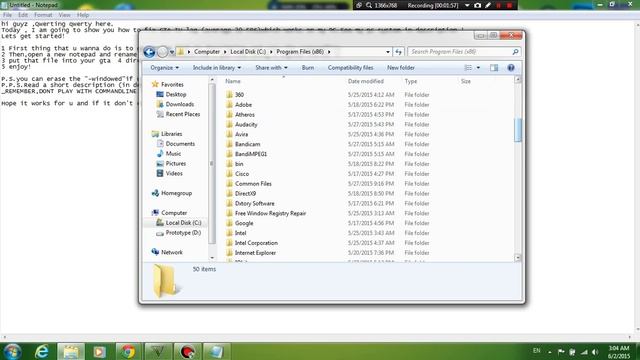Refresh the Program Files (x86) folder
The width and height of the screenshot is (640, 360).
(398, 52)
